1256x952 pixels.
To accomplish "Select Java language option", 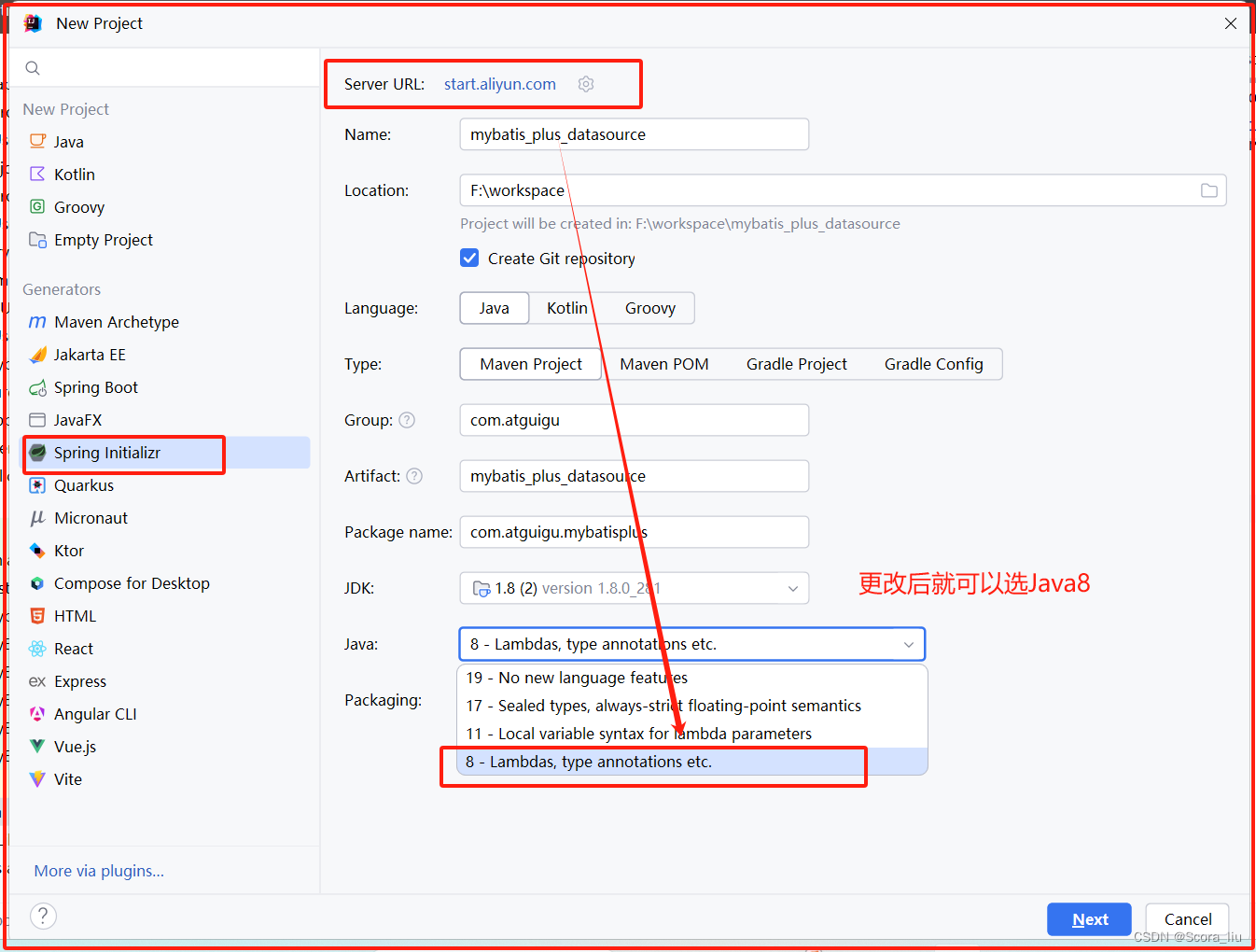I will (495, 308).
